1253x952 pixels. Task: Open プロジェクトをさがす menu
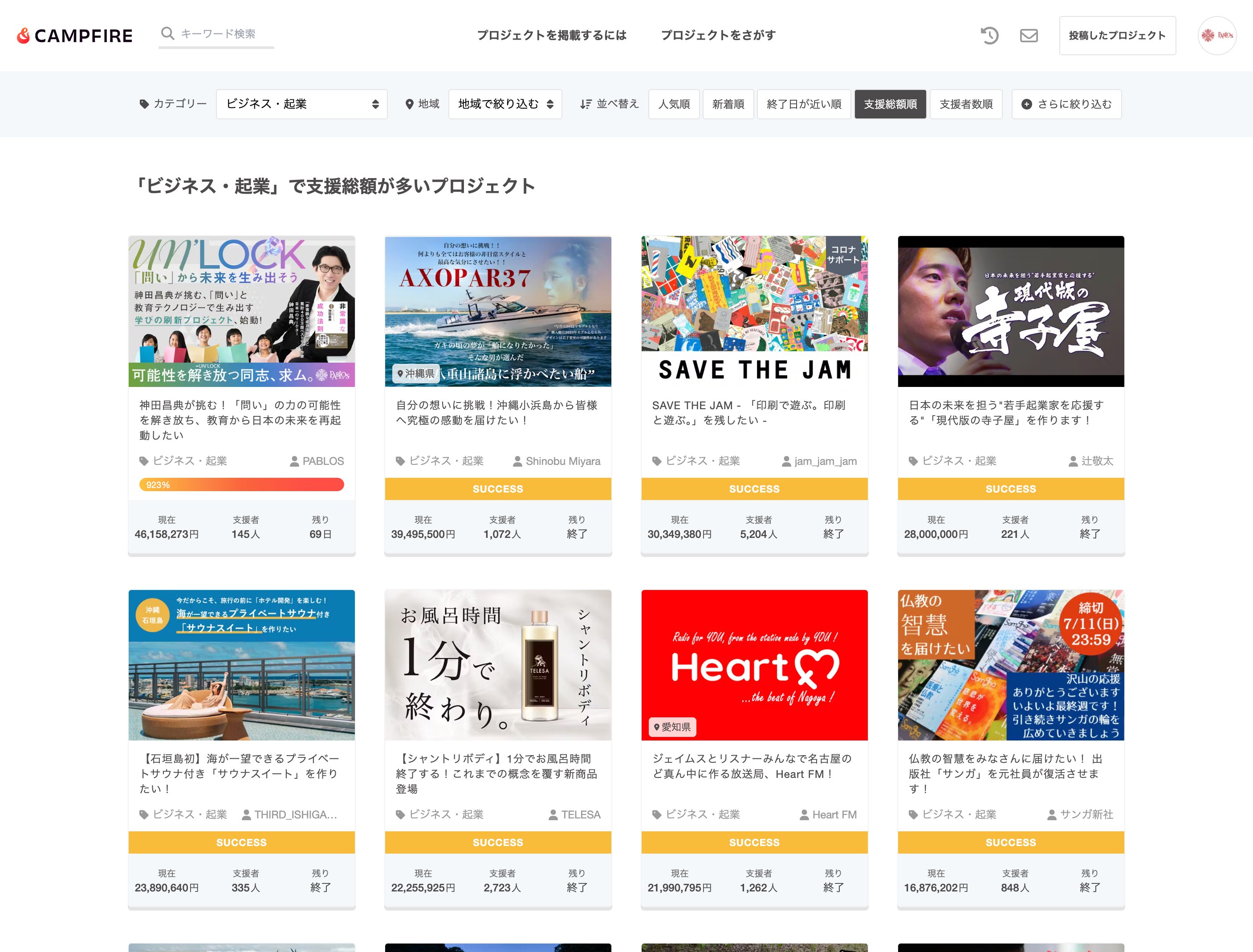718,35
